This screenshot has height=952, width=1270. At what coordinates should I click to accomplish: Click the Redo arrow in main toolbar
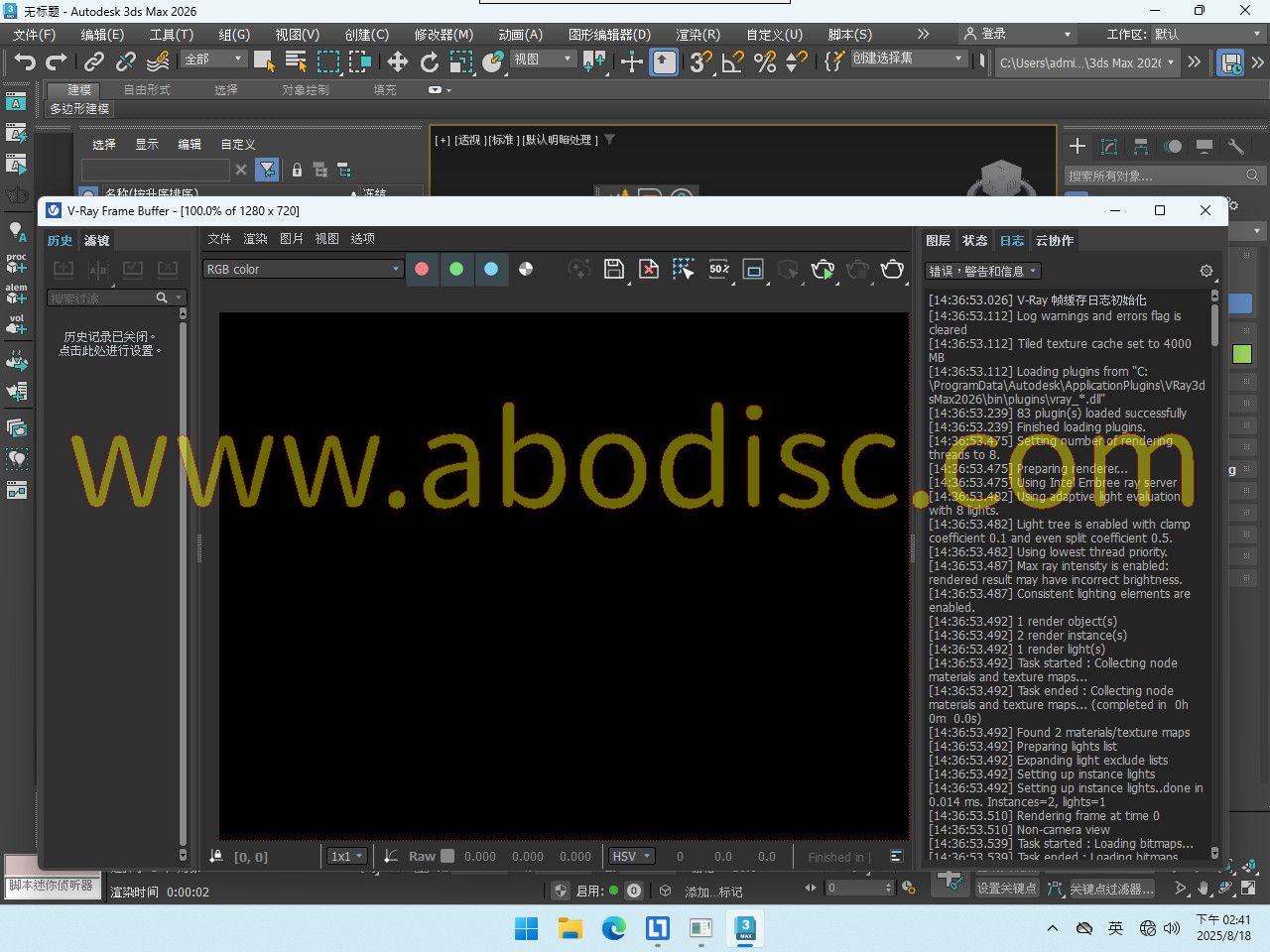pyautogui.click(x=58, y=61)
